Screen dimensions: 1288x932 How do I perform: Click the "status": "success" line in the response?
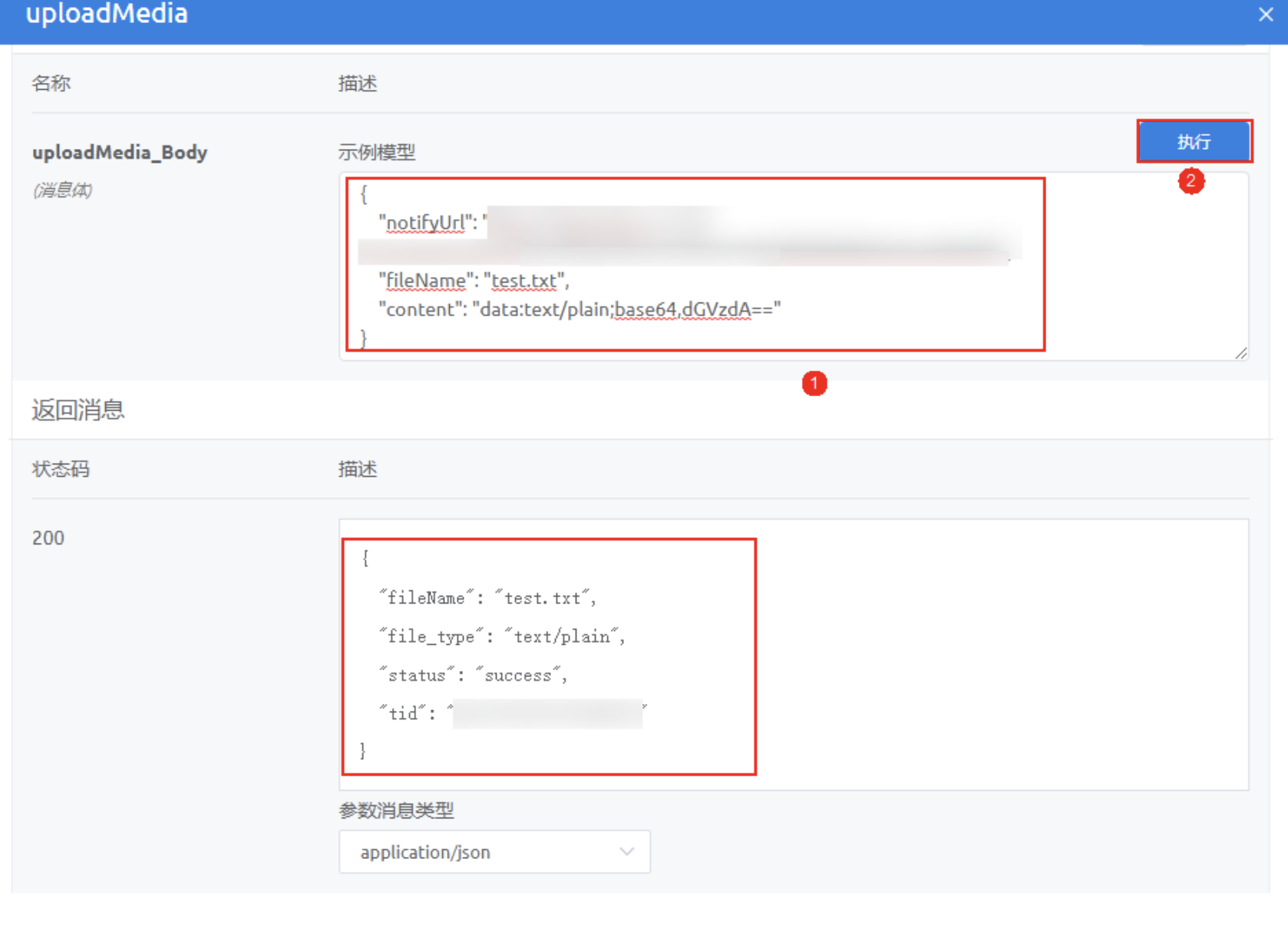[474, 675]
